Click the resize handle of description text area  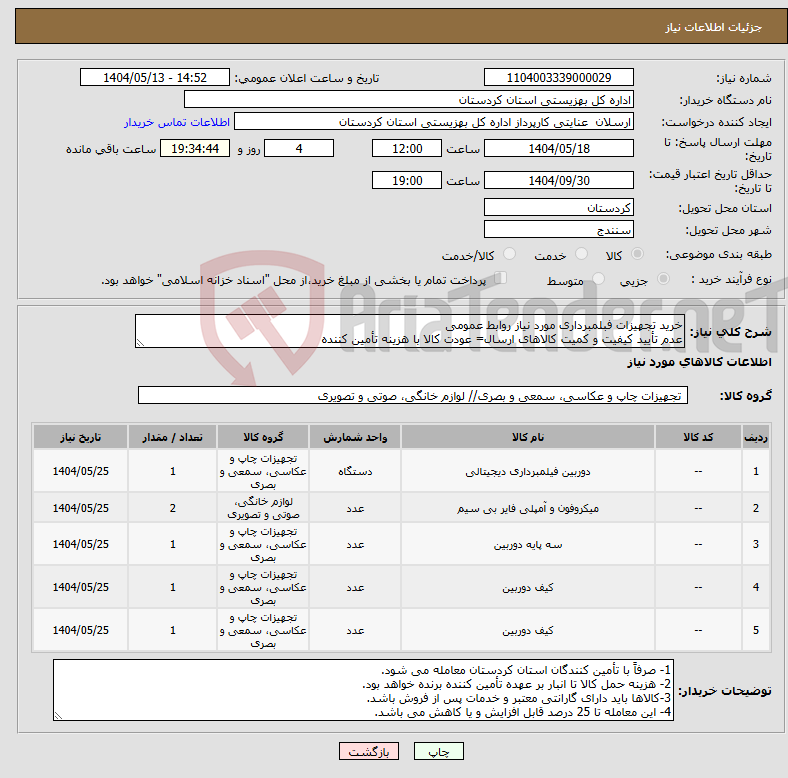140,343
